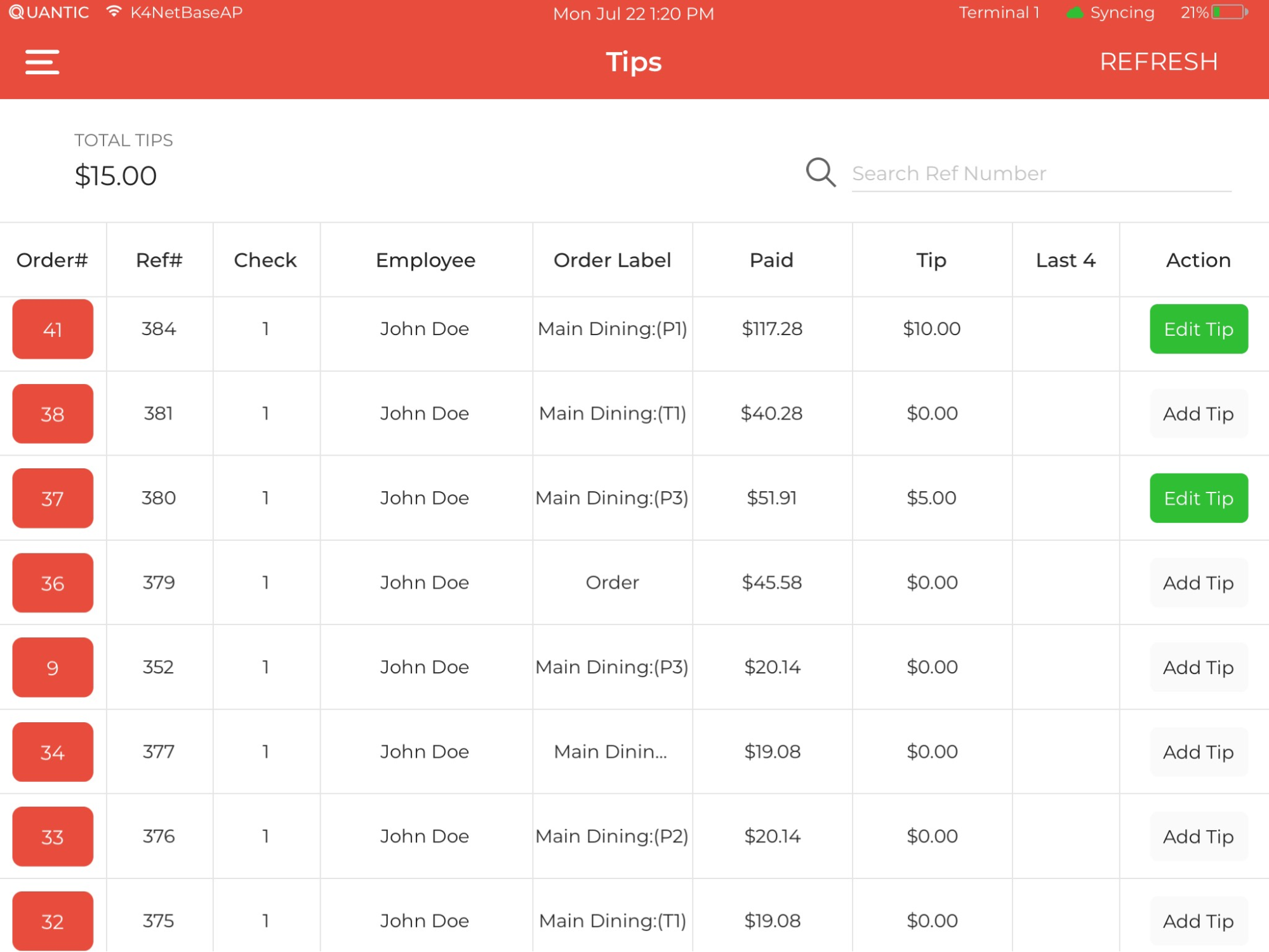Select order number badge 36
The width and height of the screenshot is (1269, 952).
tap(53, 582)
